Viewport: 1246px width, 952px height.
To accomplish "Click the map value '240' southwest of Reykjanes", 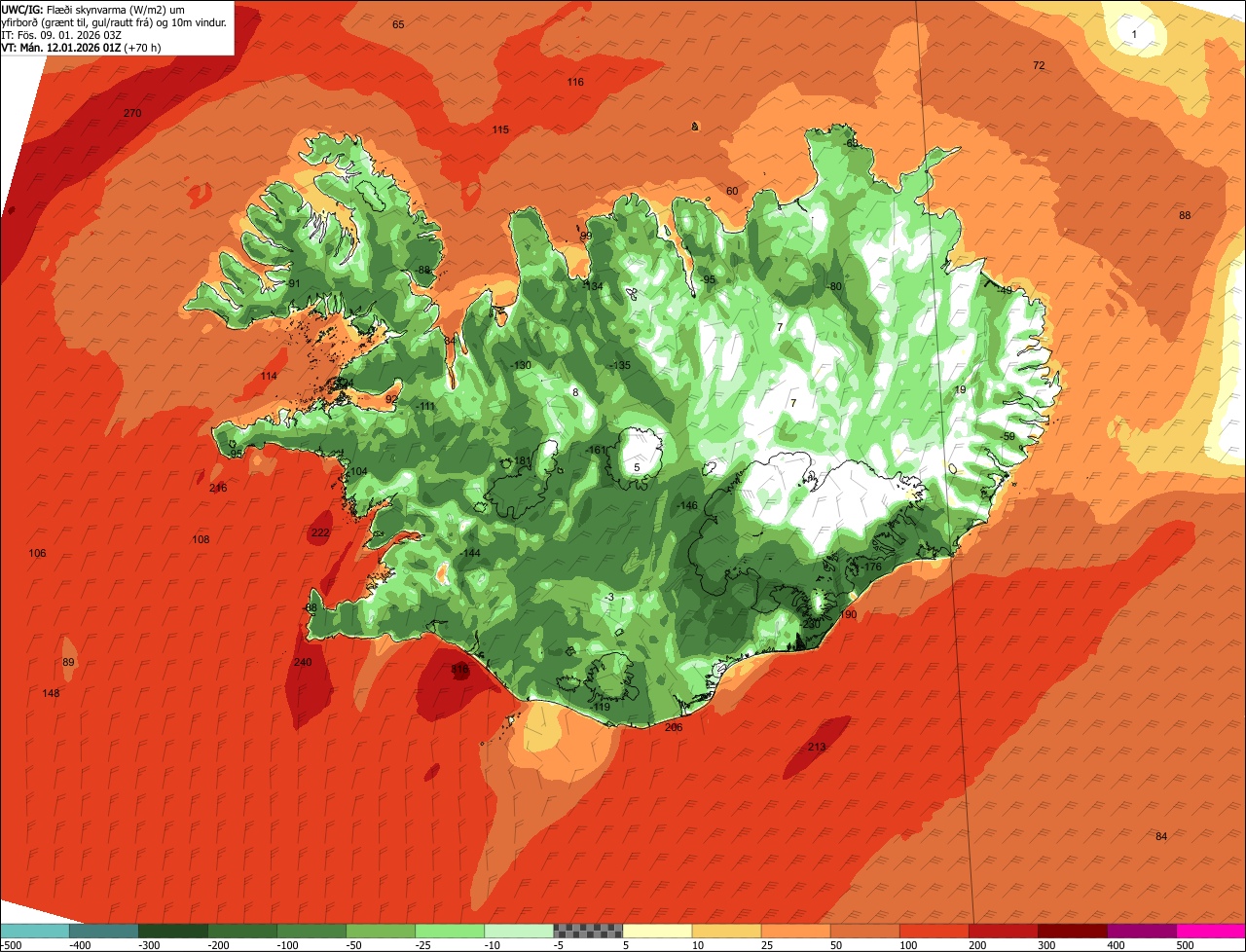I will point(303,662).
